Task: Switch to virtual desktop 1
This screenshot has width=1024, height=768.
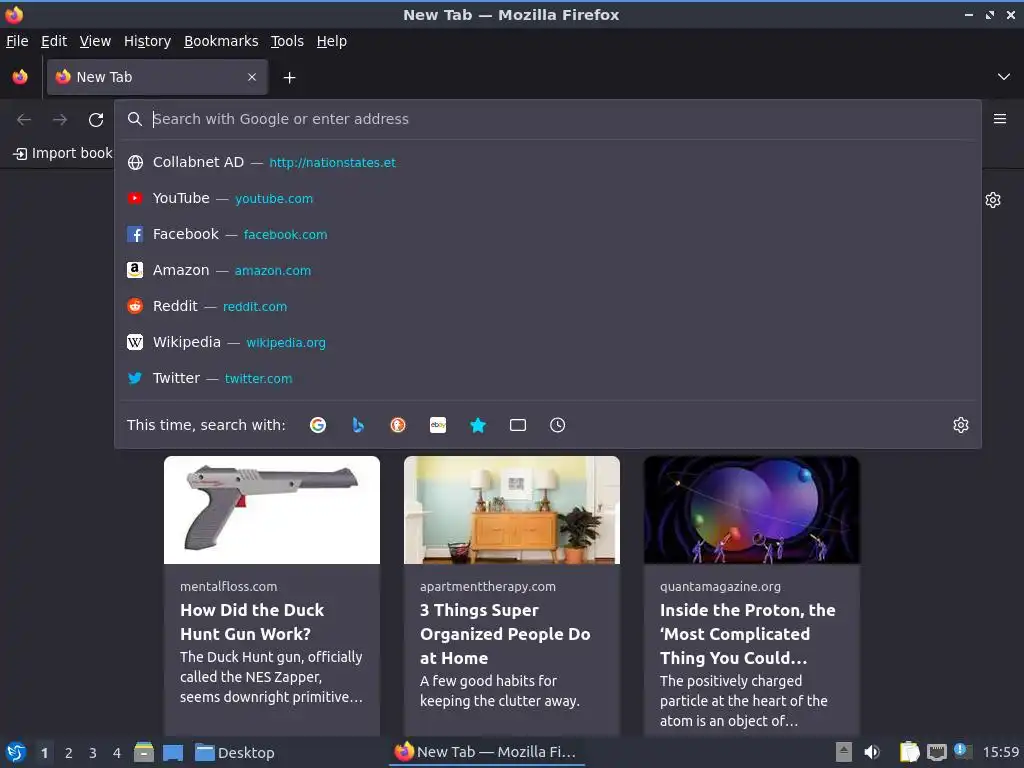Action: point(44,753)
